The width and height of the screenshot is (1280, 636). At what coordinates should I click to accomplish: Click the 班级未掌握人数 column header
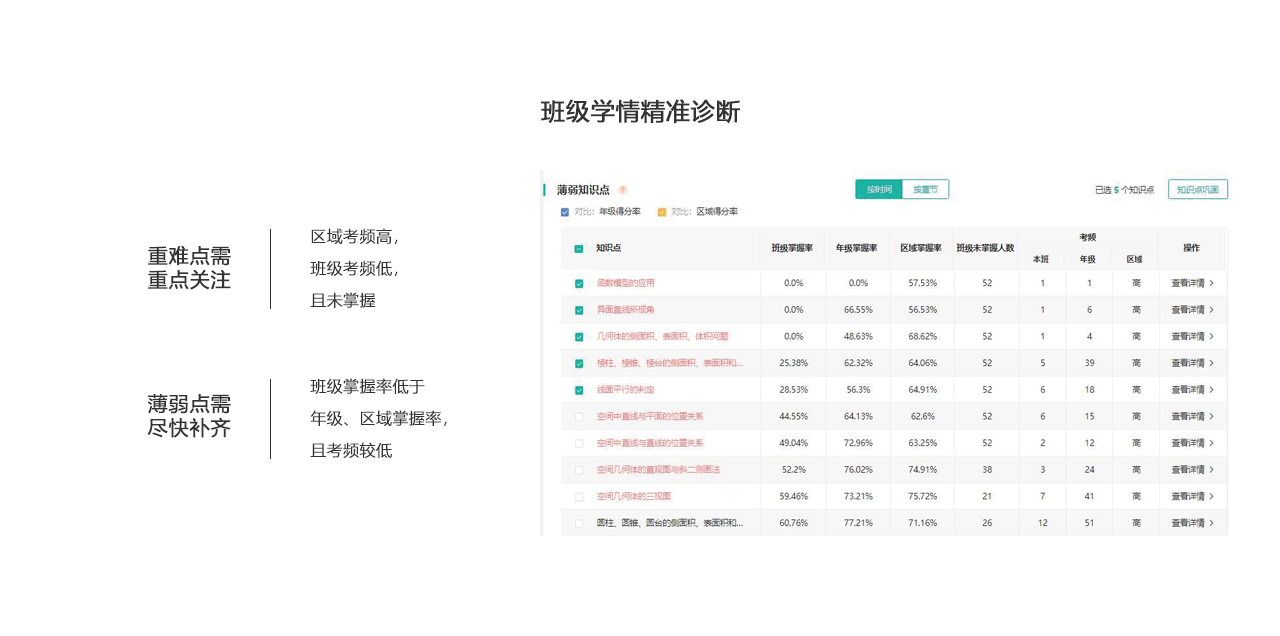pyautogui.click(x=985, y=248)
